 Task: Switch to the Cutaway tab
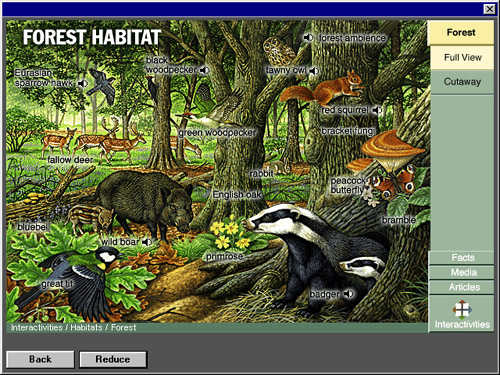462,82
